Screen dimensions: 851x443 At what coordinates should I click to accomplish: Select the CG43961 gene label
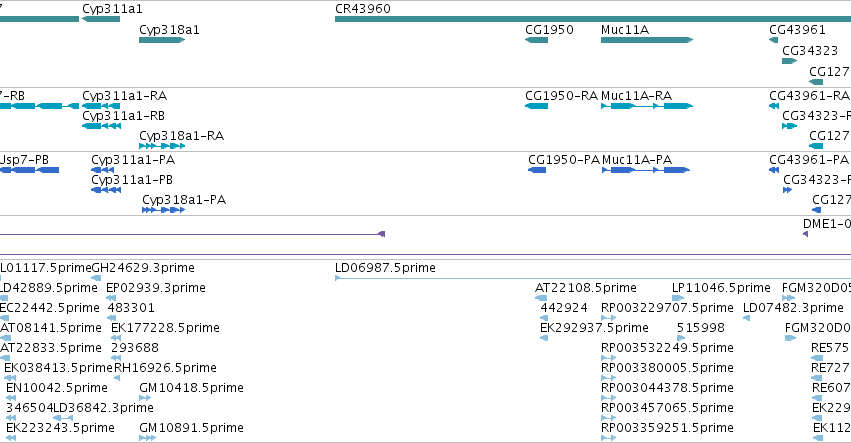pyautogui.click(x=797, y=30)
